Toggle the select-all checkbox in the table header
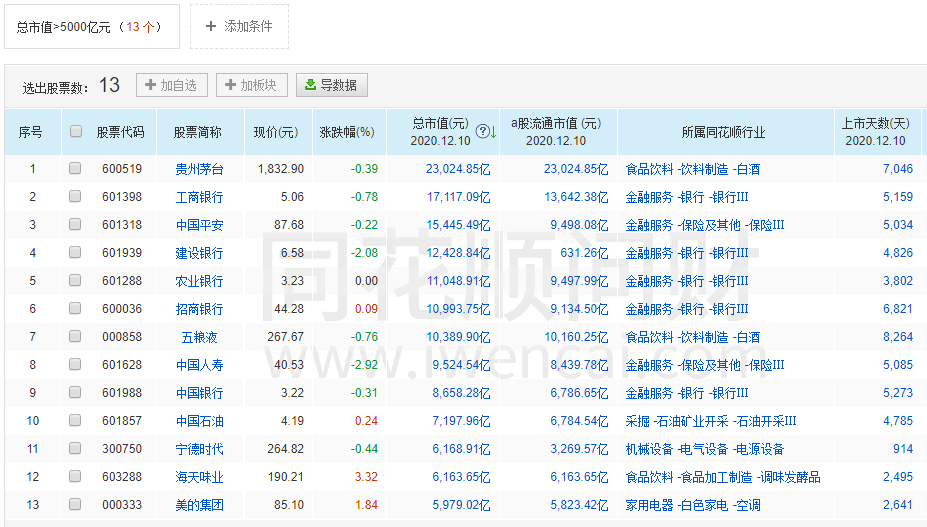This screenshot has width=927, height=527. point(76,131)
